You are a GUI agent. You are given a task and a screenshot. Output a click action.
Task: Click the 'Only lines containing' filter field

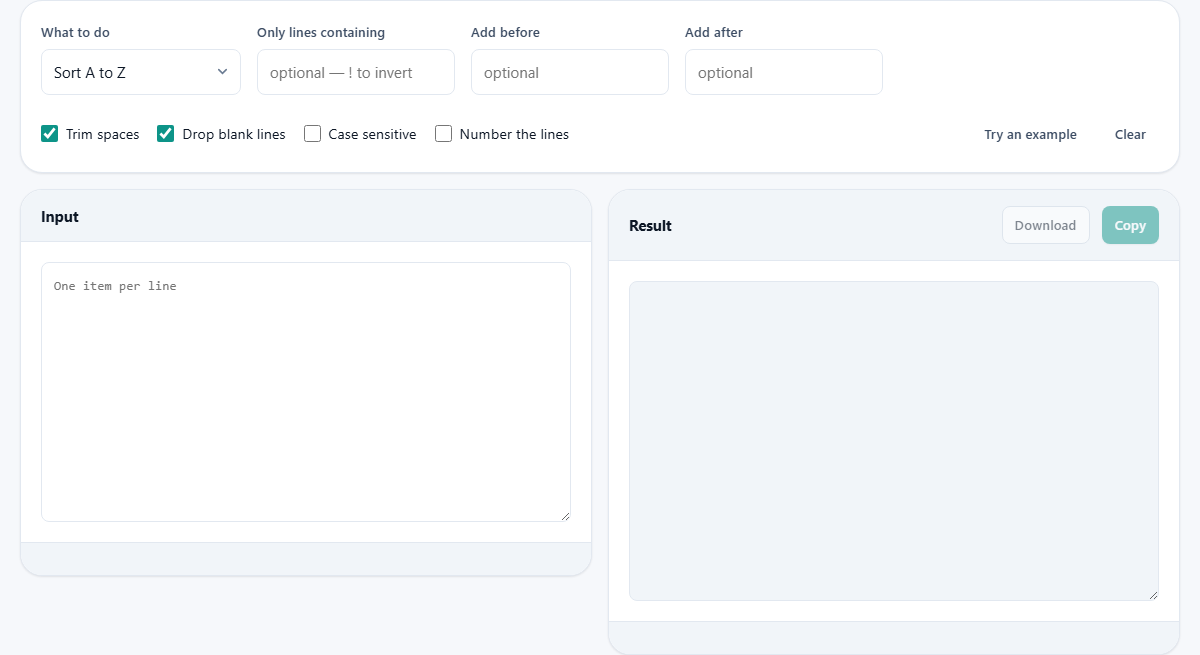[x=356, y=72]
